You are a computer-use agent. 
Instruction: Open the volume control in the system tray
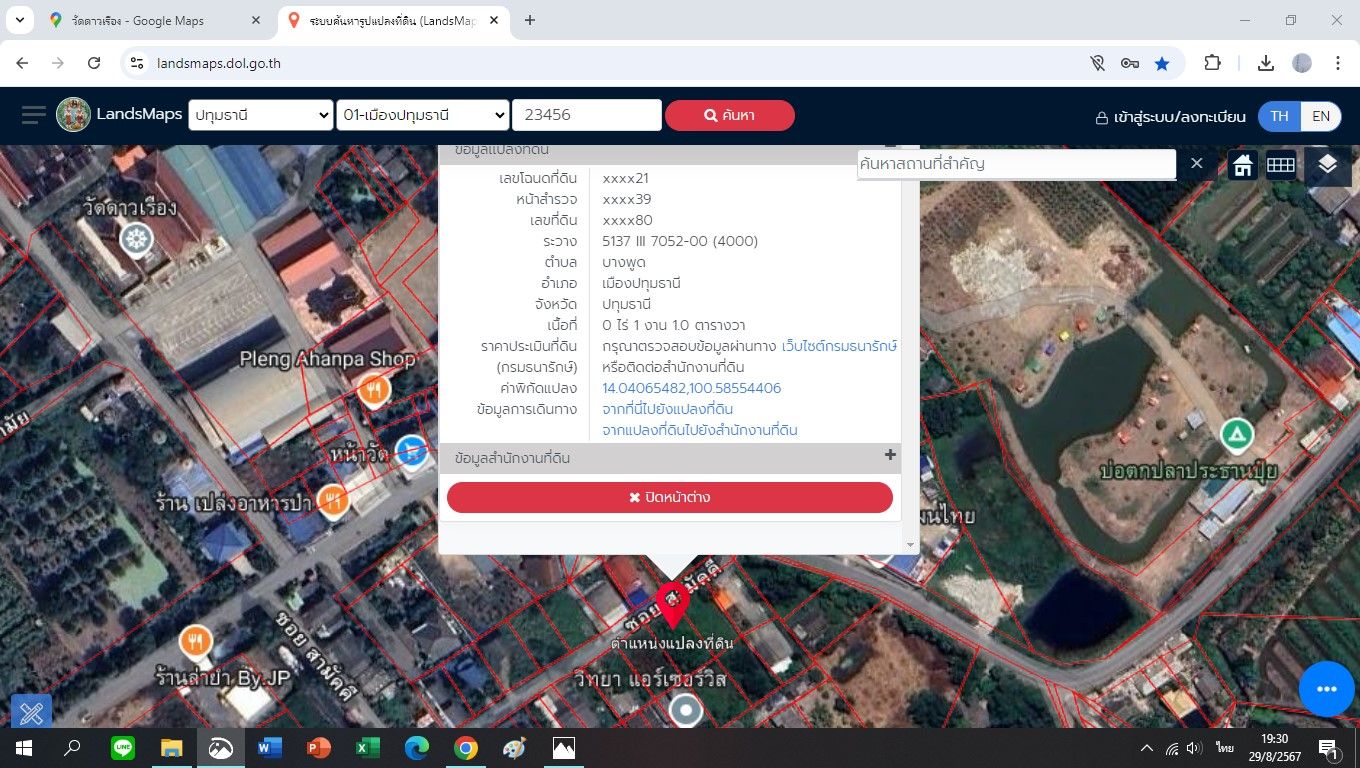point(1194,748)
